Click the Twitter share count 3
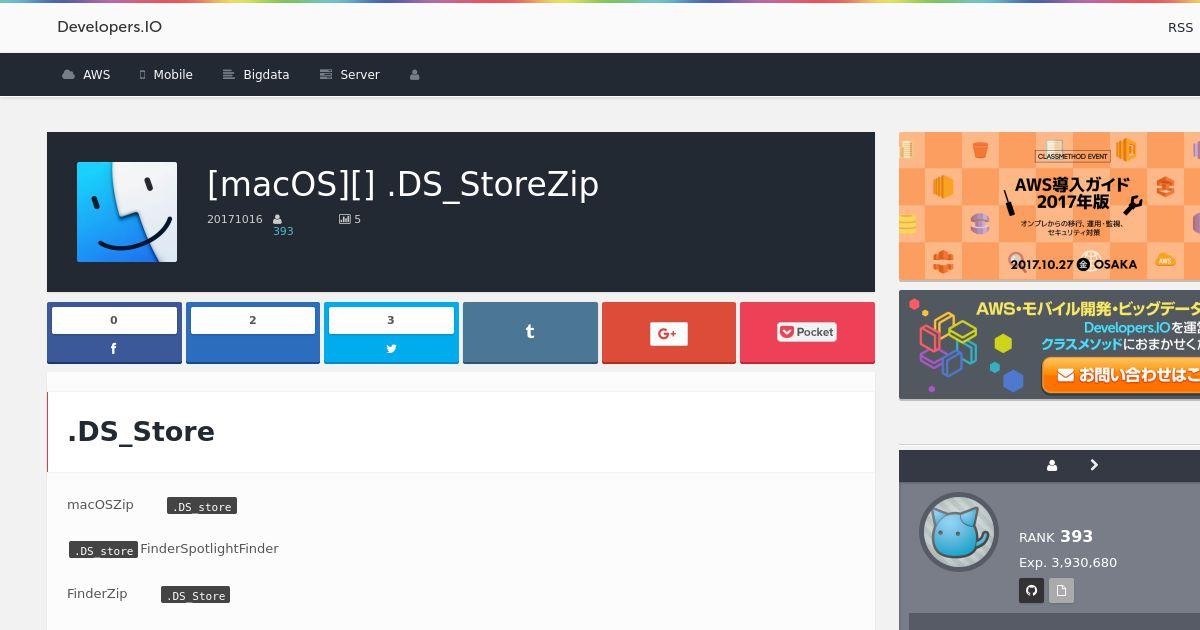 click(x=391, y=320)
